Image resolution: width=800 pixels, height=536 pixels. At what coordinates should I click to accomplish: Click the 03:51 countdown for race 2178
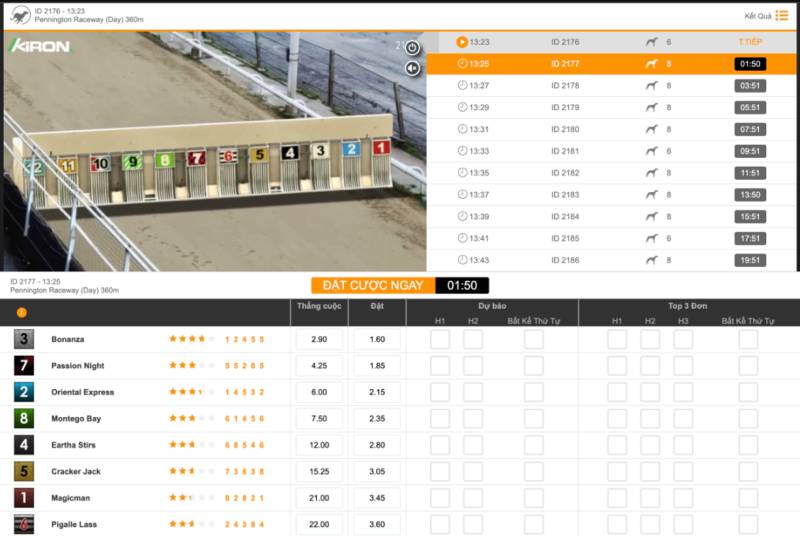pos(750,86)
